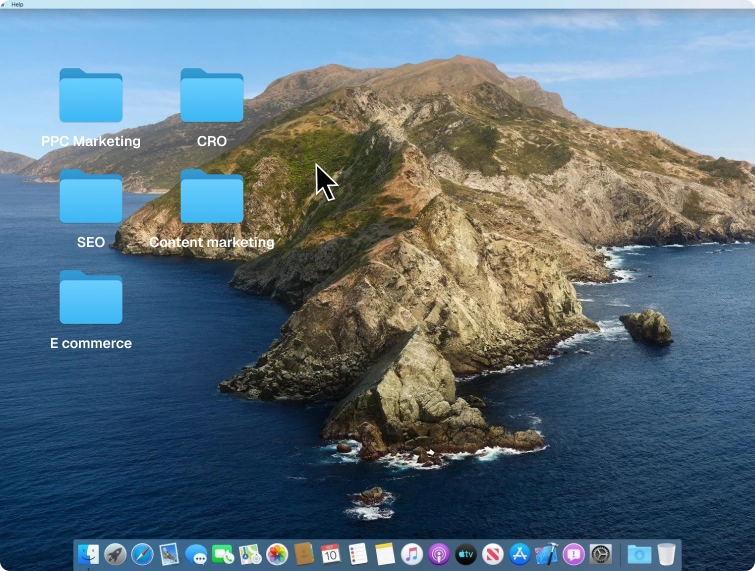This screenshot has width=755, height=571.
Task: Open System Preferences gear icon
Action: click(x=600, y=554)
